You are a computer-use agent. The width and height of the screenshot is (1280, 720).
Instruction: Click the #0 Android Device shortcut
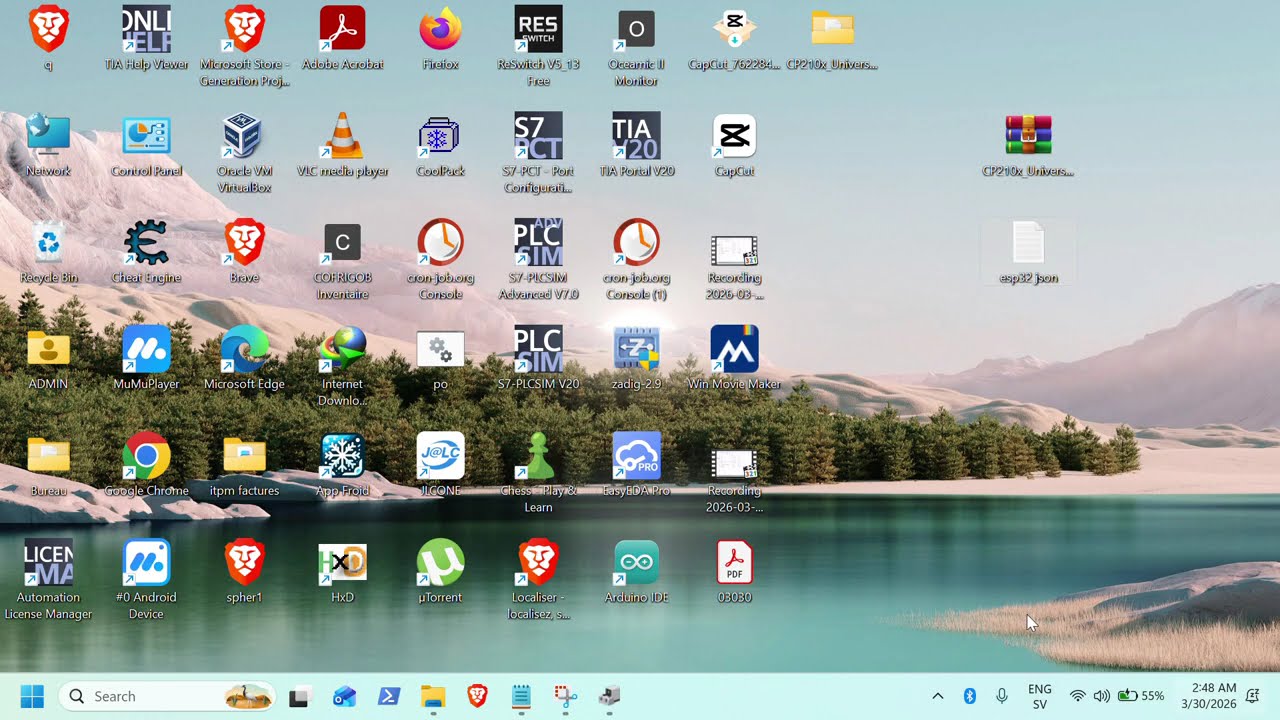(x=146, y=579)
